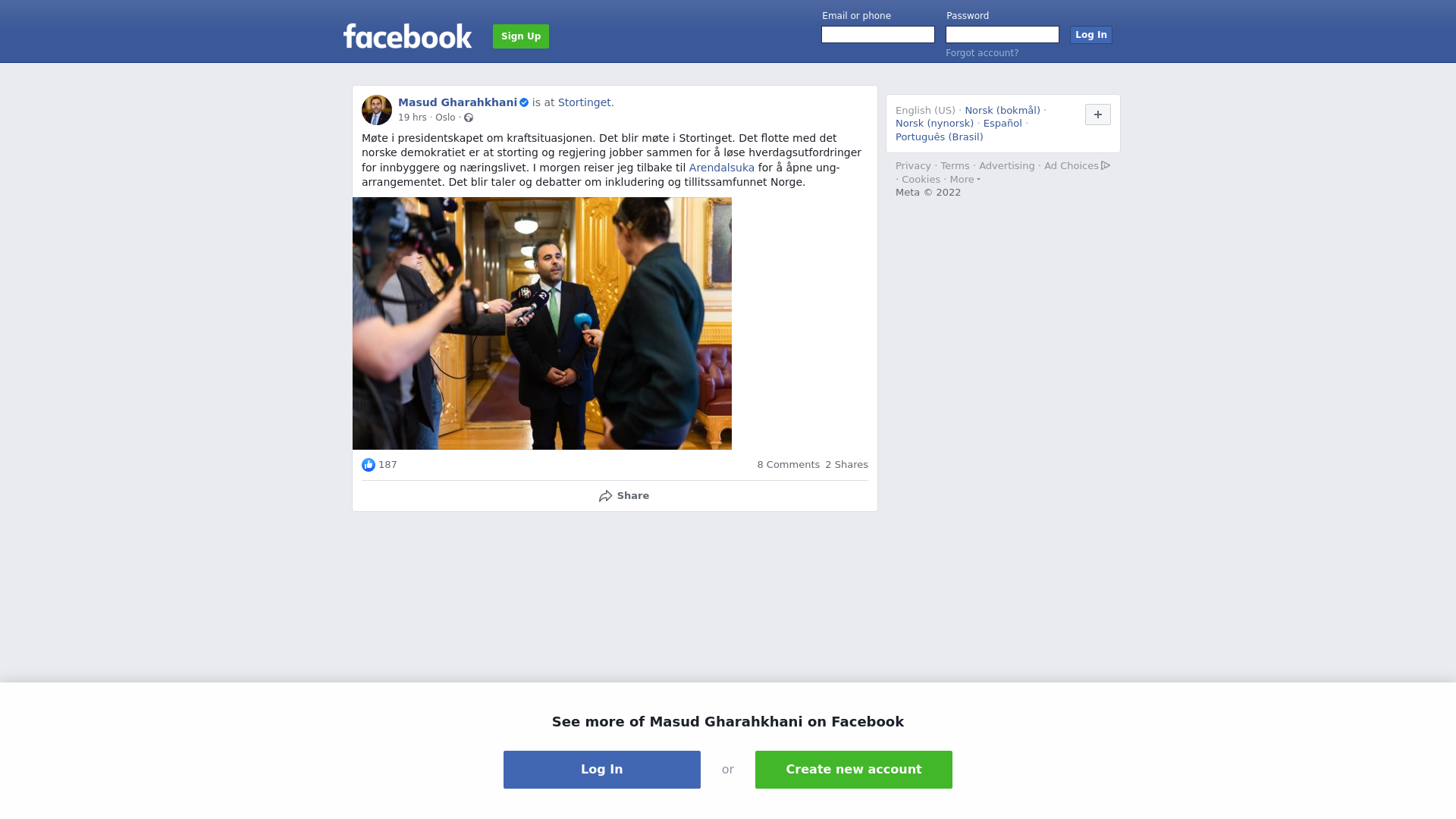Open the Stortinget location link
Image resolution: width=1456 pixels, height=819 pixels.
click(x=585, y=102)
